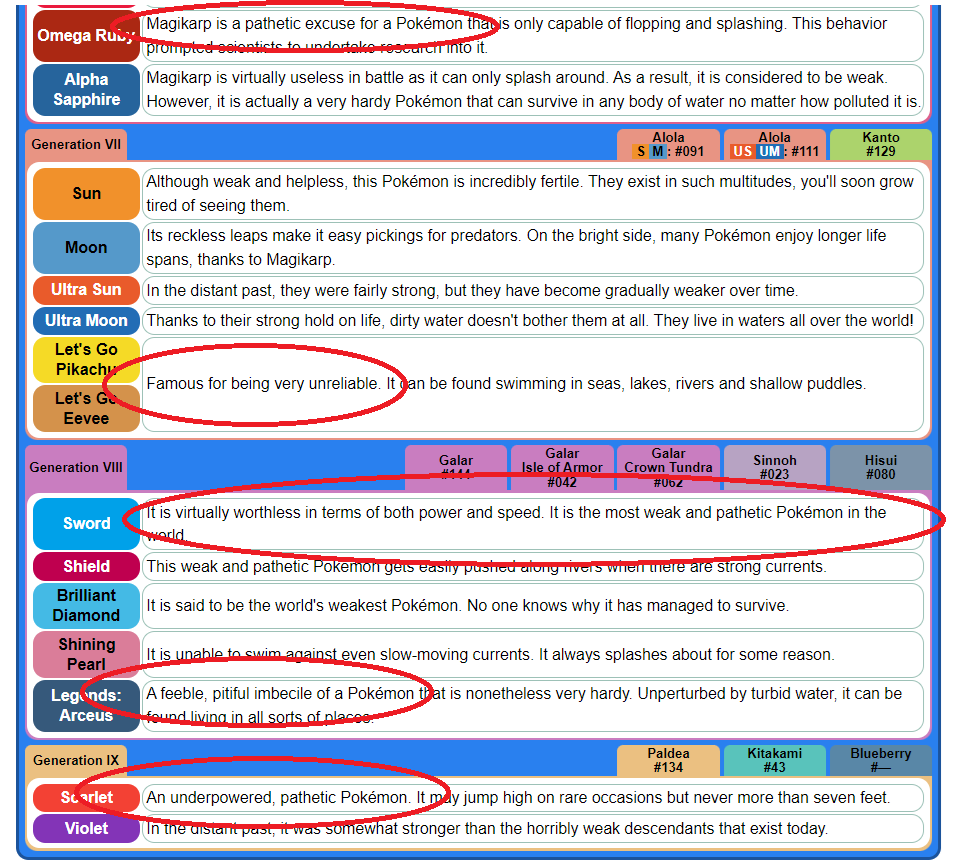967x865 pixels.
Task: Click the Shield entry about strong currents
Action: tap(533, 567)
